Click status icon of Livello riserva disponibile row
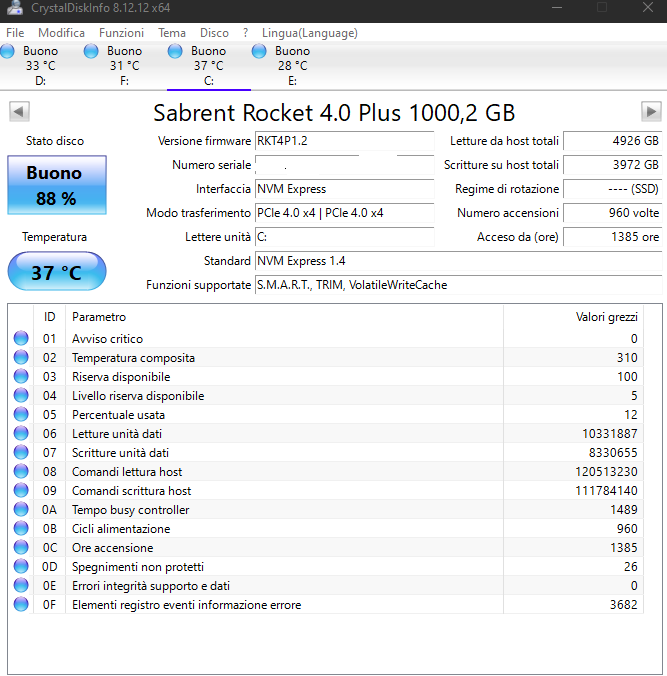The height and width of the screenshot is (676, 667). tap(21, 395)
